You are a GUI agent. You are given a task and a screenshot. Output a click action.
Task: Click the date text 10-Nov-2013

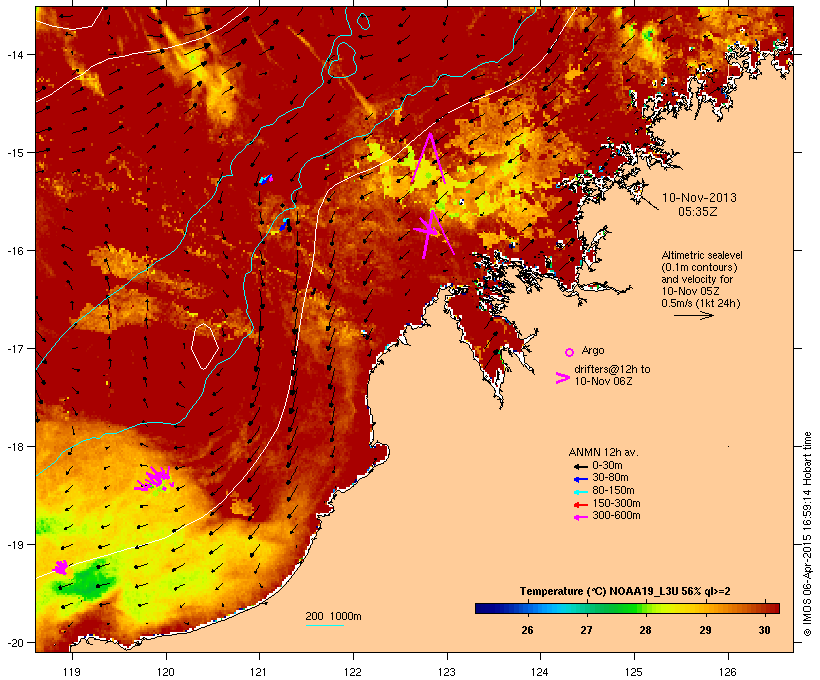pyautogui.click(x=699, y=198)
